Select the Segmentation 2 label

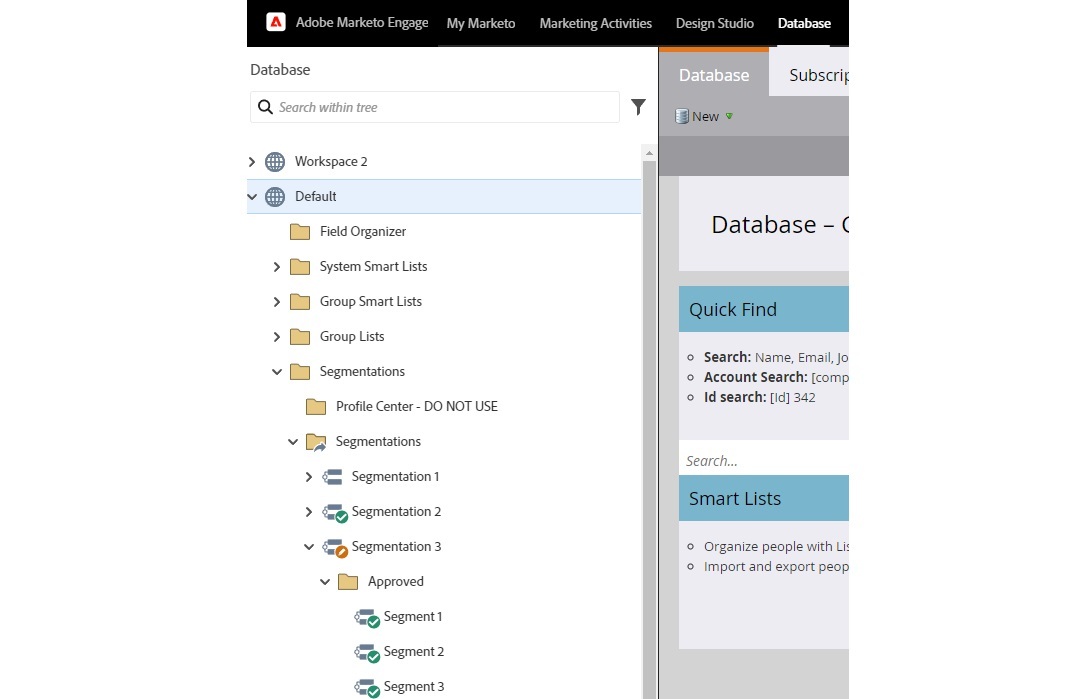click(x=397, y=512)
